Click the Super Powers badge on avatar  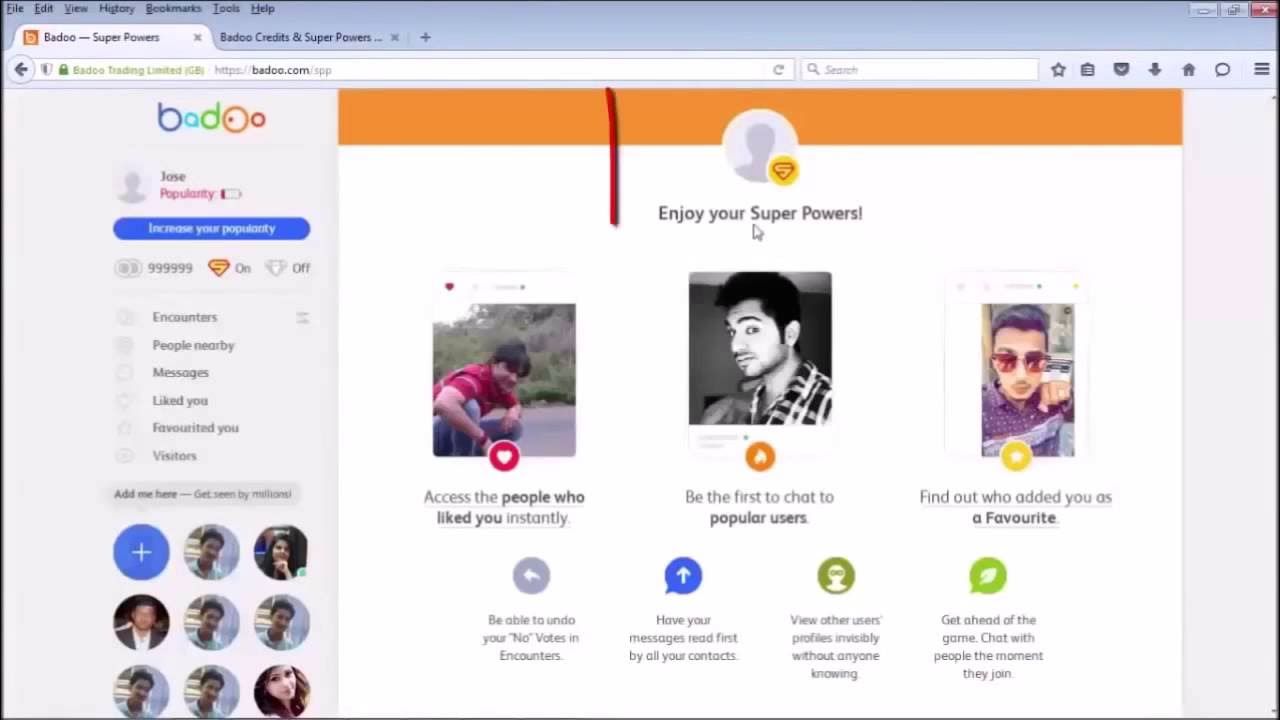coord(783,171)
